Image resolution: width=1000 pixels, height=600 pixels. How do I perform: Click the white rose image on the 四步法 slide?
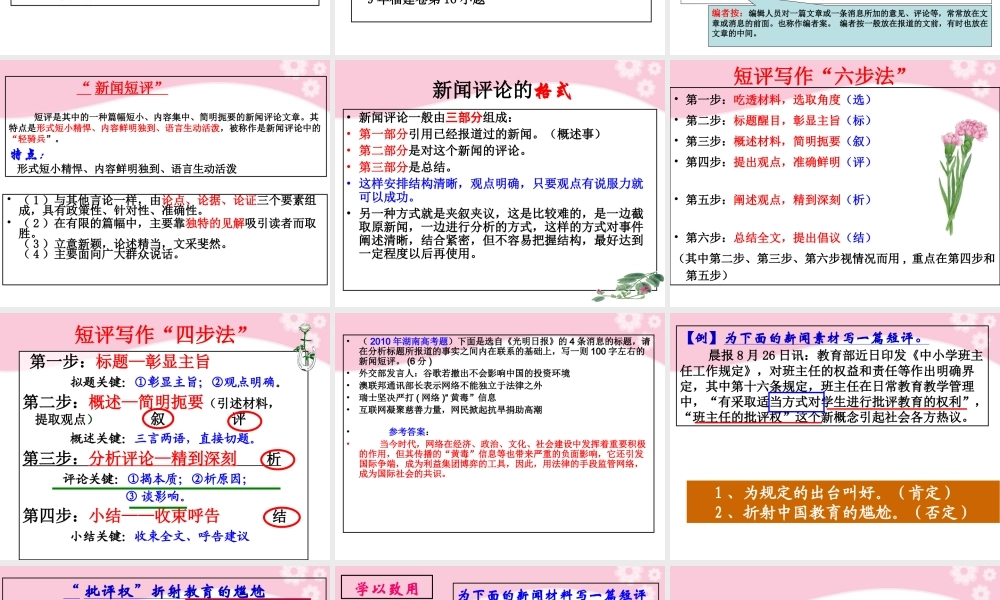pos(306,347)
